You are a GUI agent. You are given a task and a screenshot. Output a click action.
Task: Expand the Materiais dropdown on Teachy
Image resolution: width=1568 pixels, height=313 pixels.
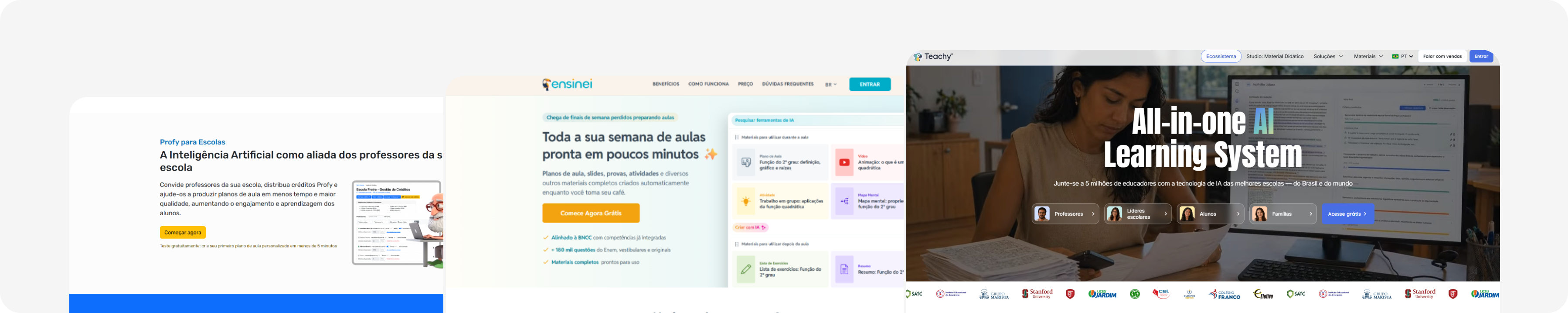(x=1368, y=57)
